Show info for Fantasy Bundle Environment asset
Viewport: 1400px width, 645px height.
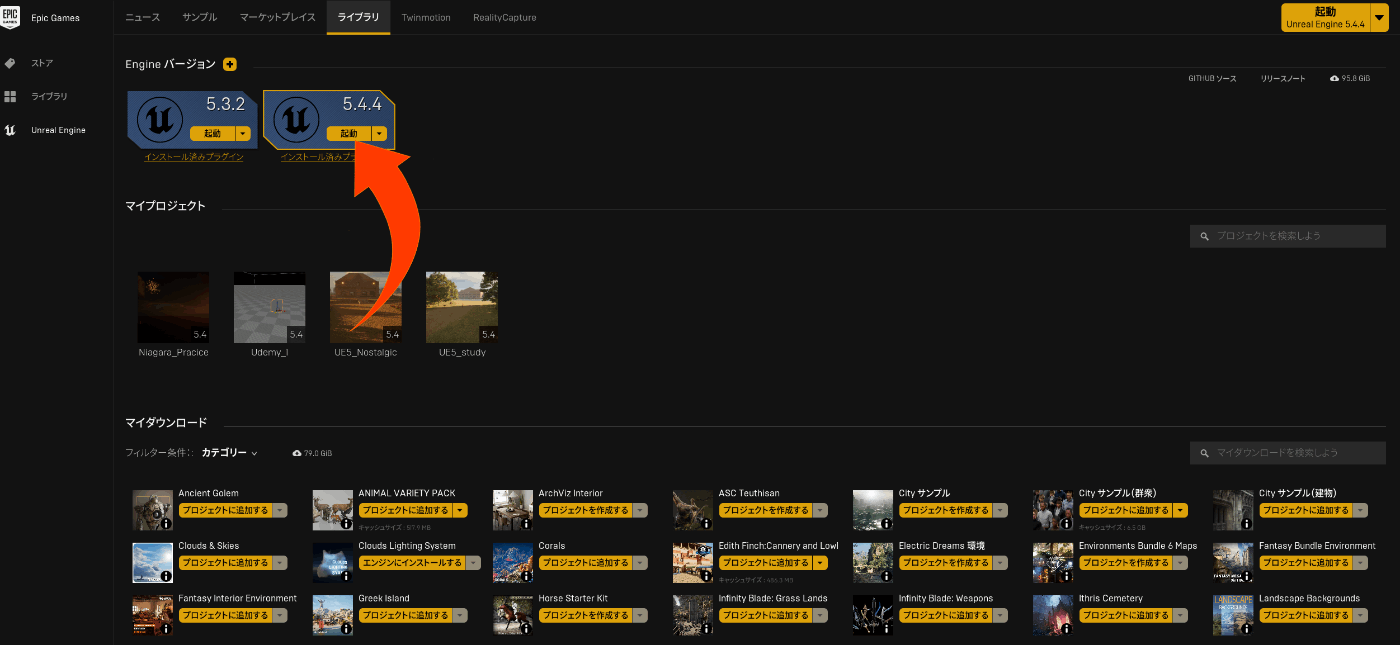1246,576
